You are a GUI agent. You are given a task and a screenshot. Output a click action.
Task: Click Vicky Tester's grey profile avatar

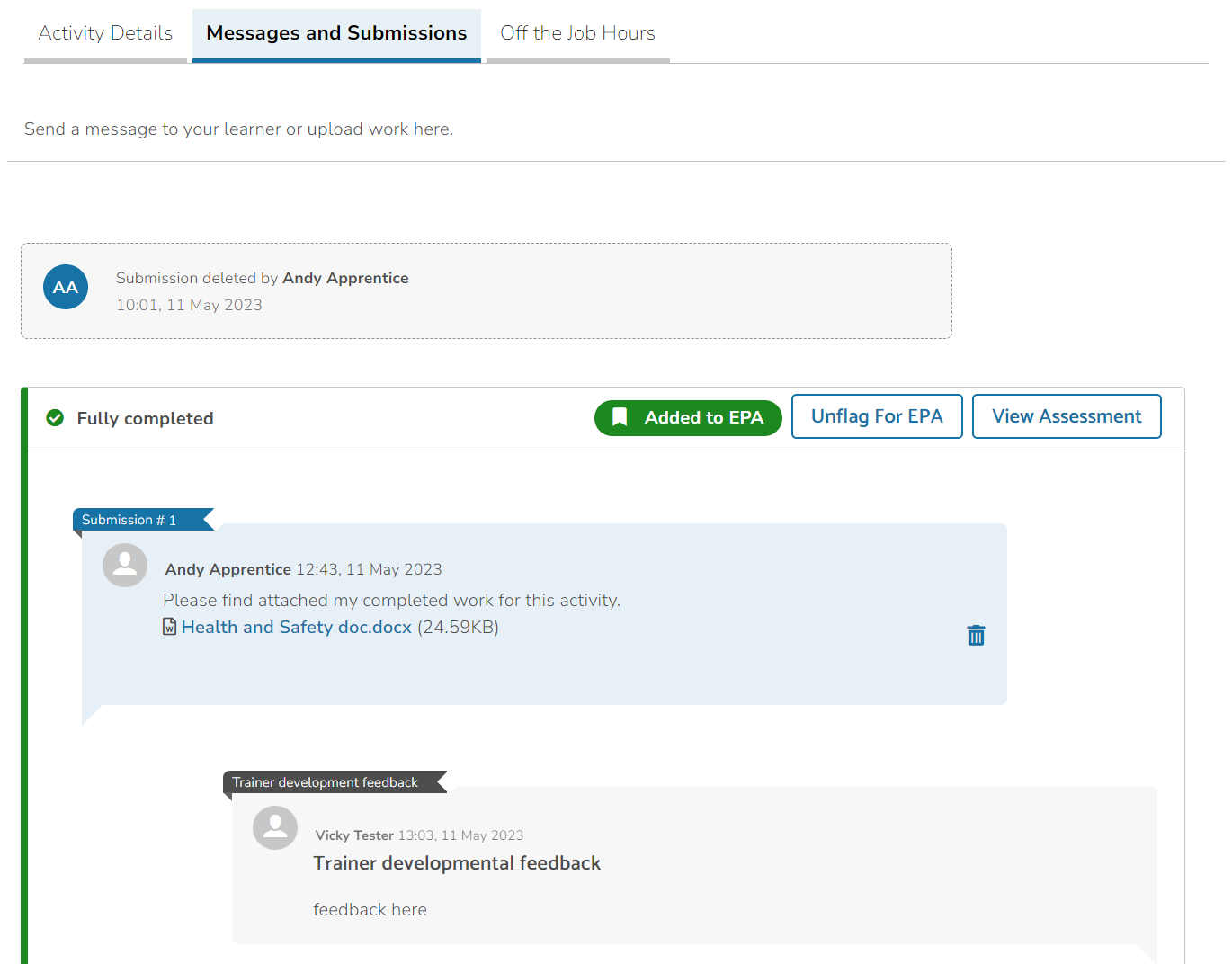click(275, 827)
